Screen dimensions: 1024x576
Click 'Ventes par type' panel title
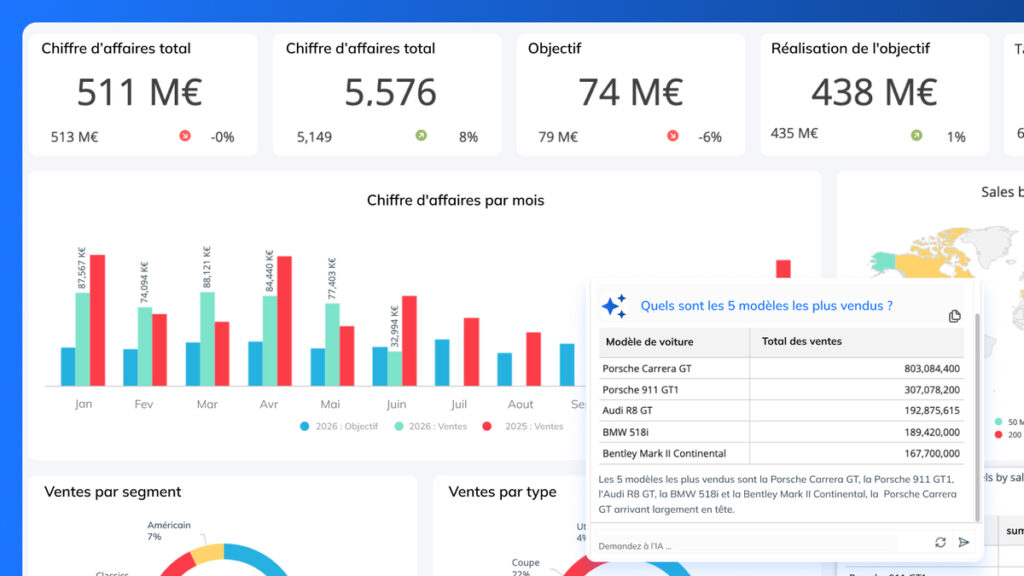(x=502, y=492)
